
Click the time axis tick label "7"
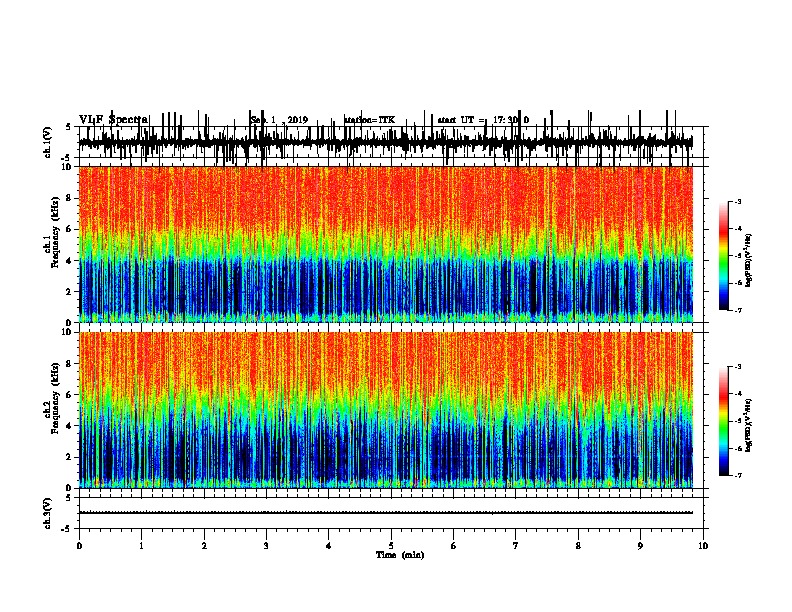click(516, 545)
